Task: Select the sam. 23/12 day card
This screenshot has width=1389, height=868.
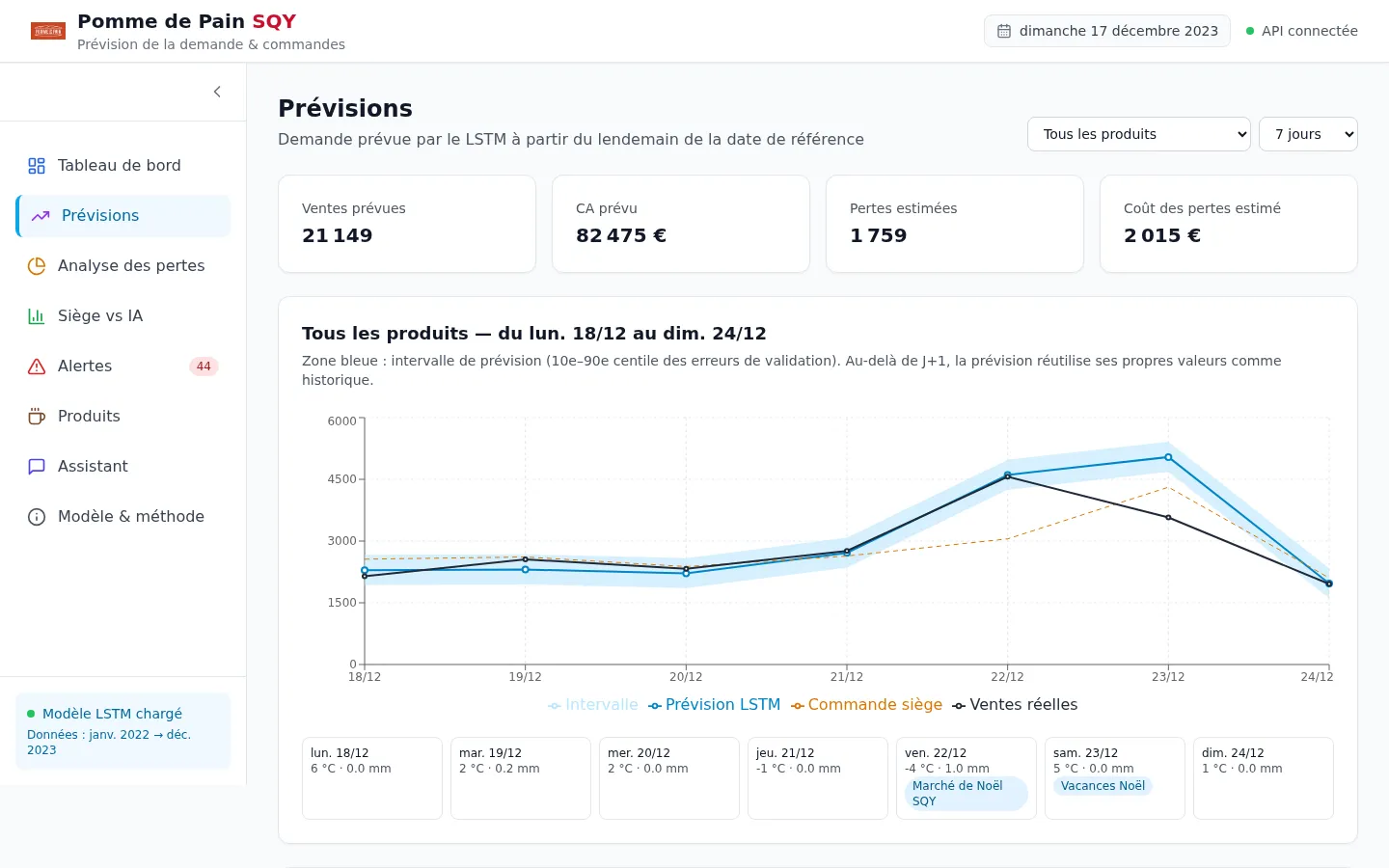Action: click(1115, 778)
